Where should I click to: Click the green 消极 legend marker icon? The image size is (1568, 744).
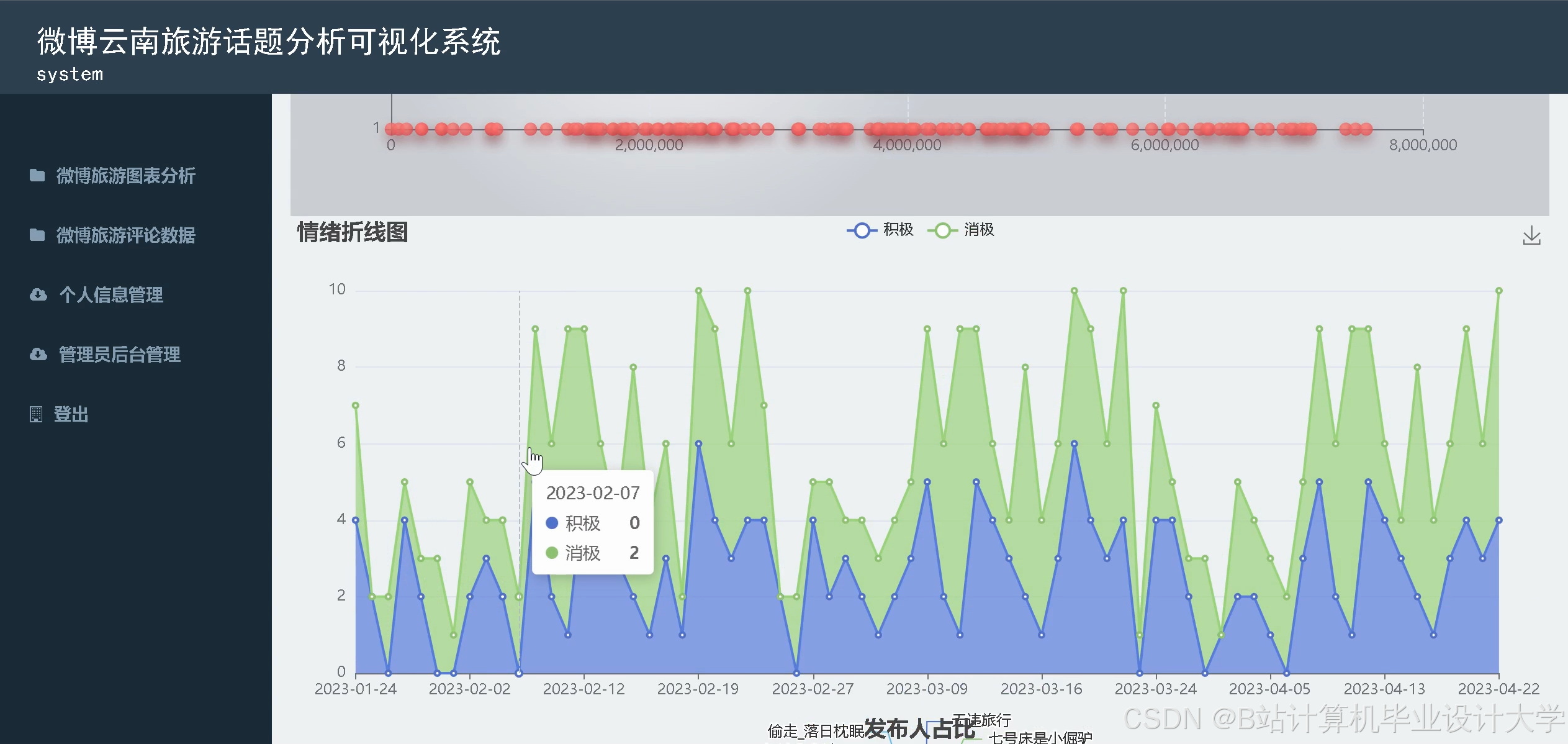(x=942, y=230)
